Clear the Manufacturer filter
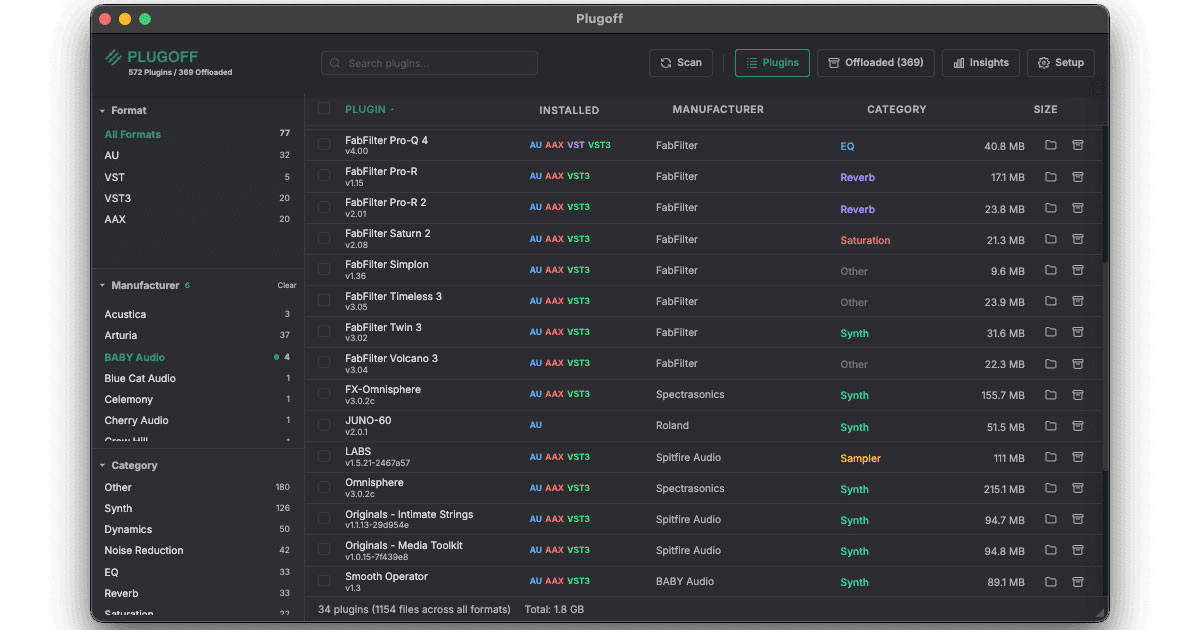 [x=287, y=286]
